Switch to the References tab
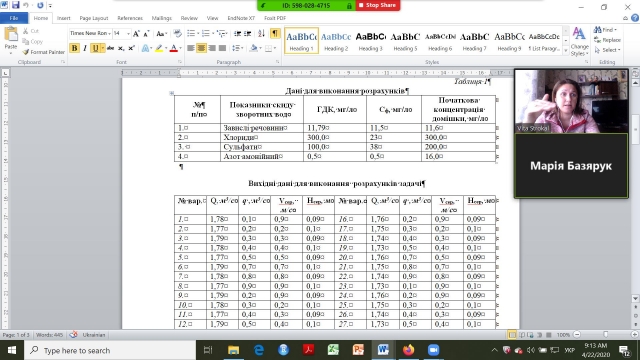 (130, 18)
